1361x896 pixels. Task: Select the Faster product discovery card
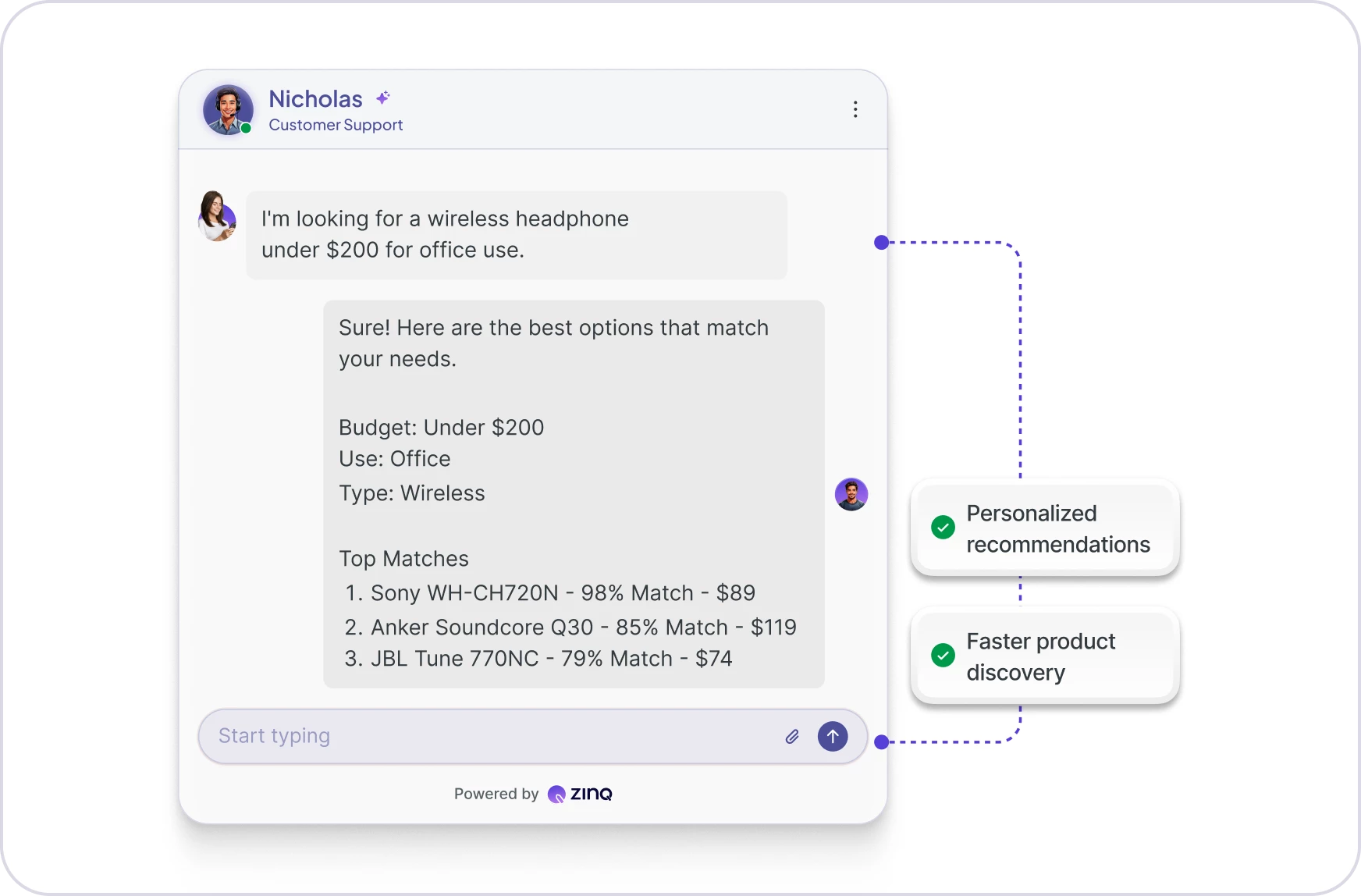1045,656
